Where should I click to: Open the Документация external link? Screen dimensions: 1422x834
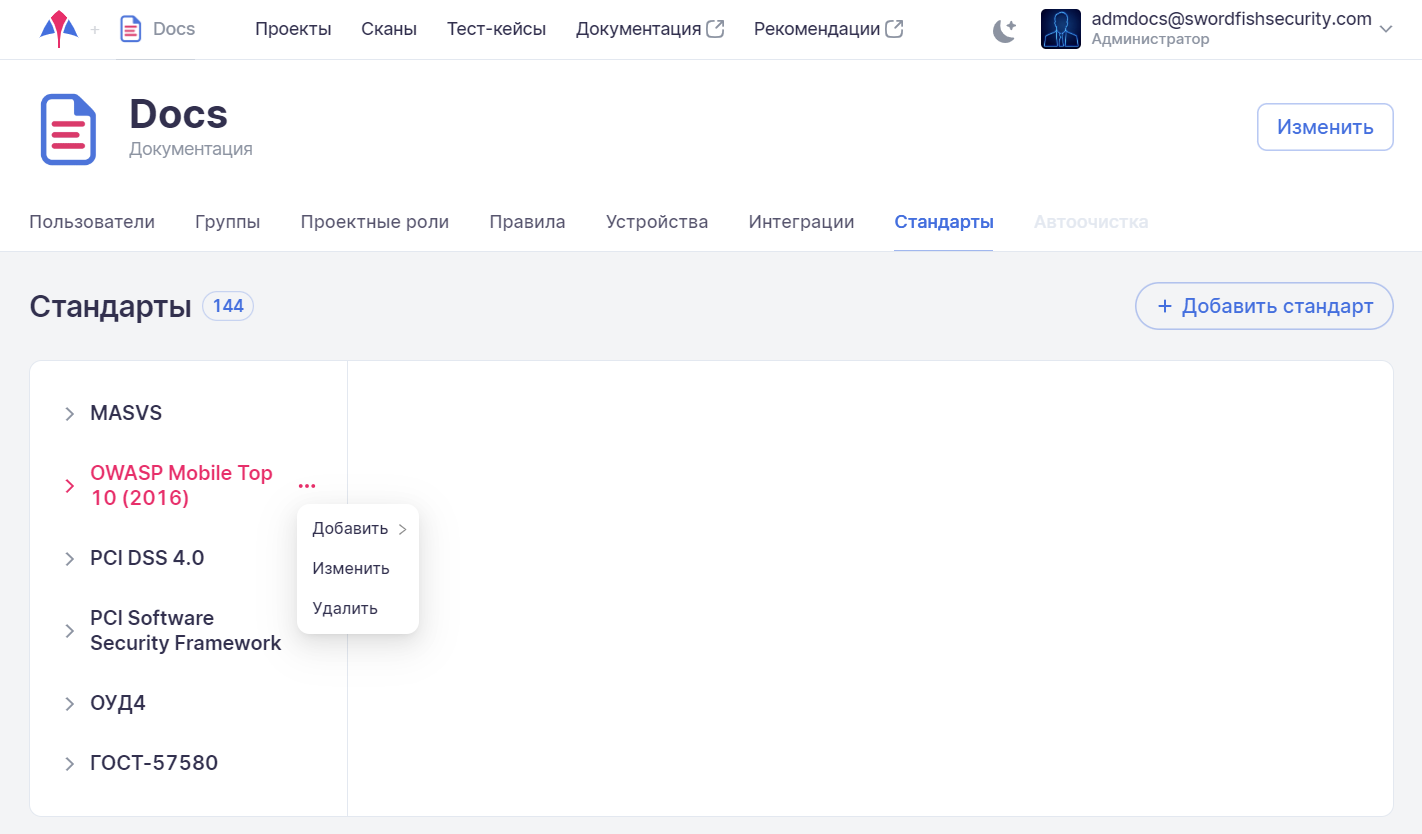(649, 29)
